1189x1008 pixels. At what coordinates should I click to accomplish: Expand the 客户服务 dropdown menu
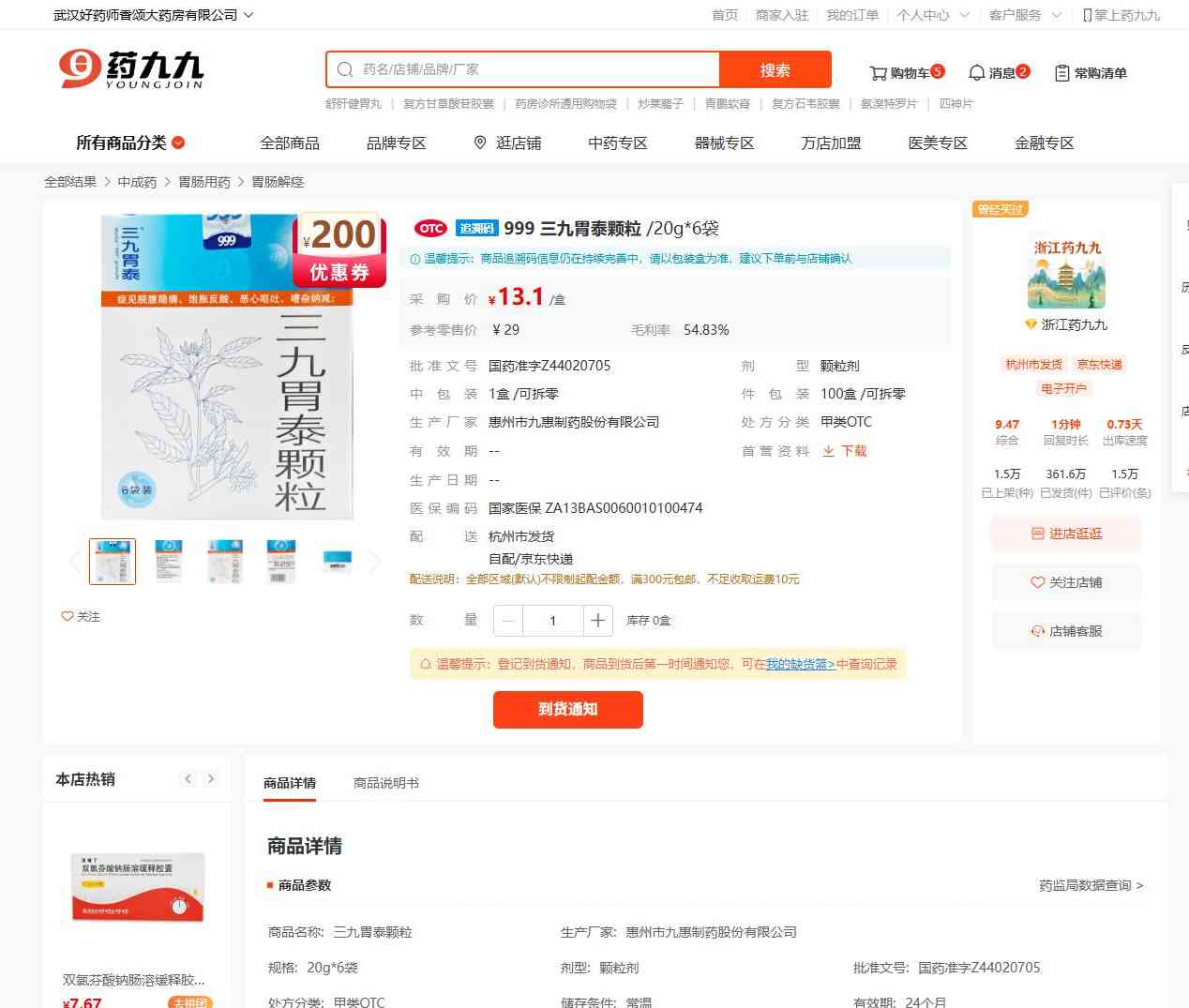[1025, 15]
